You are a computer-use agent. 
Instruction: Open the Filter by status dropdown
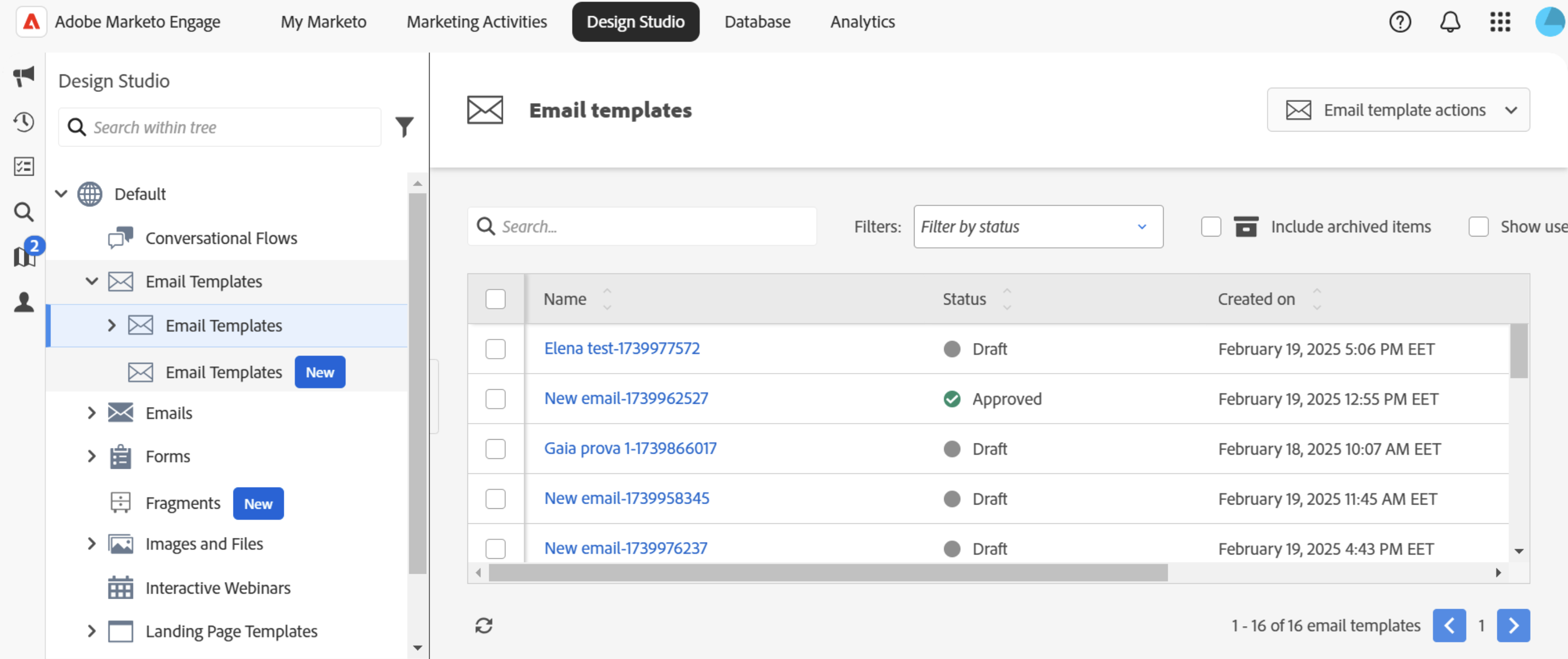[1038, 227]
